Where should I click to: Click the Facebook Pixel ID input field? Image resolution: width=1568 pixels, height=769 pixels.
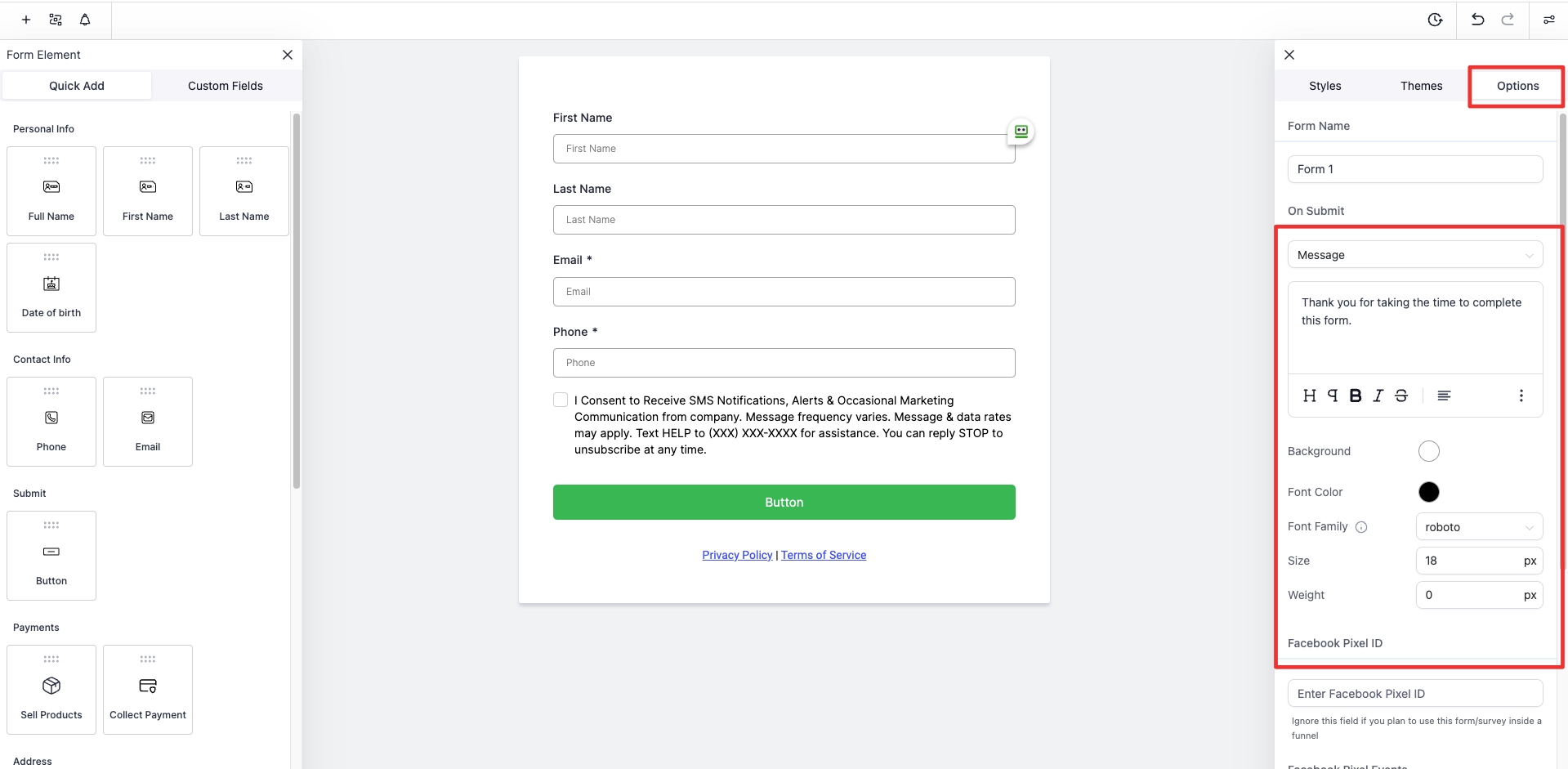[1415, 694]
